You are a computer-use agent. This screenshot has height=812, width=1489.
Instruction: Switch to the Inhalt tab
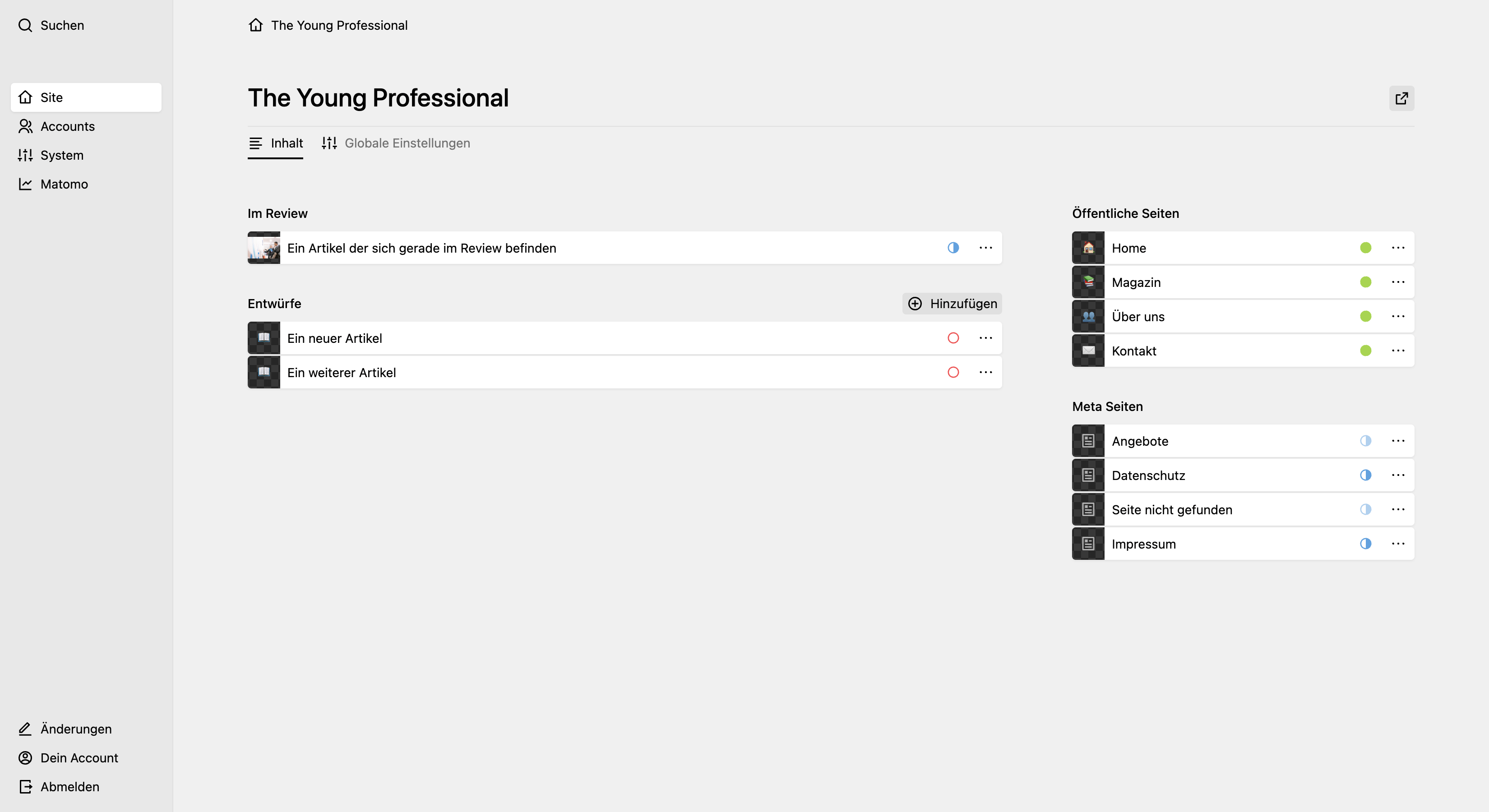(x=276, y=143)
